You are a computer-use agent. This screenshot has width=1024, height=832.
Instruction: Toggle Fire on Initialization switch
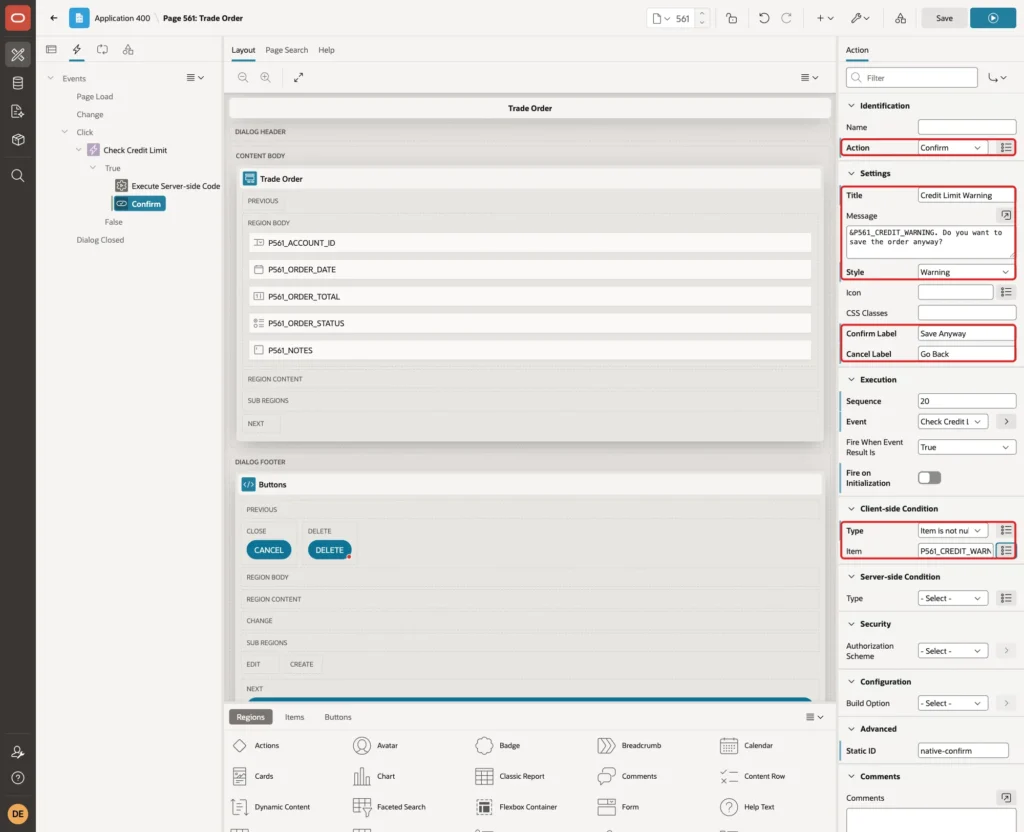tap(929, 477)
